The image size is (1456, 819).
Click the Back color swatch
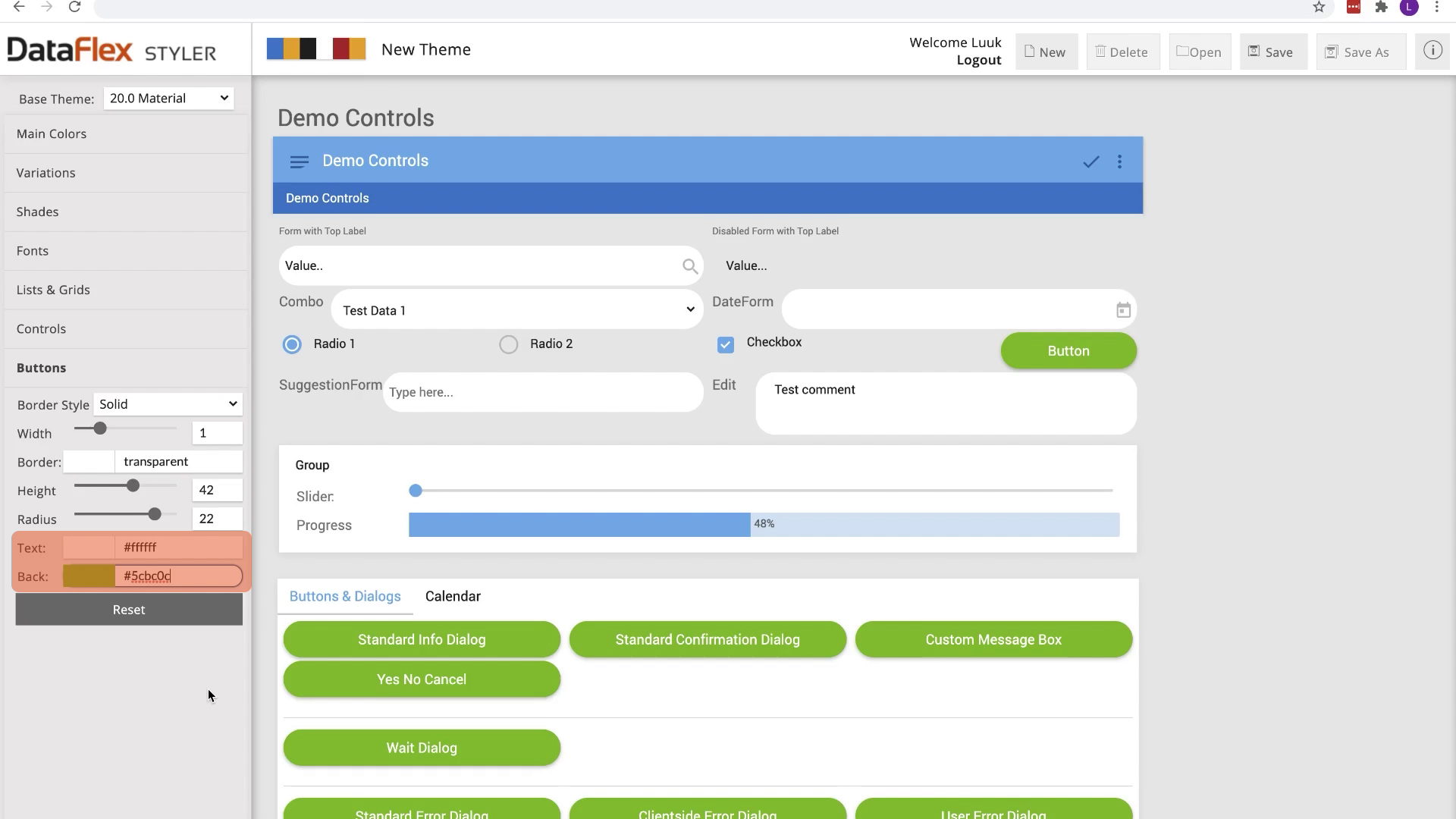pyautogui.click(x=89, y=576)
